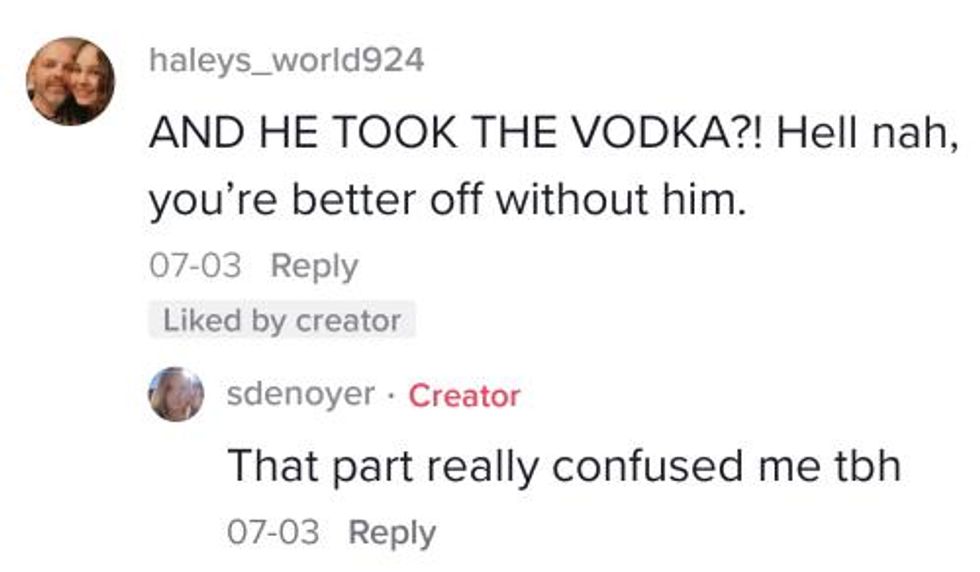Reply to sdenoyer's confused comment
The width and height of the screenshot is (980, 572).
click(392, 532)
